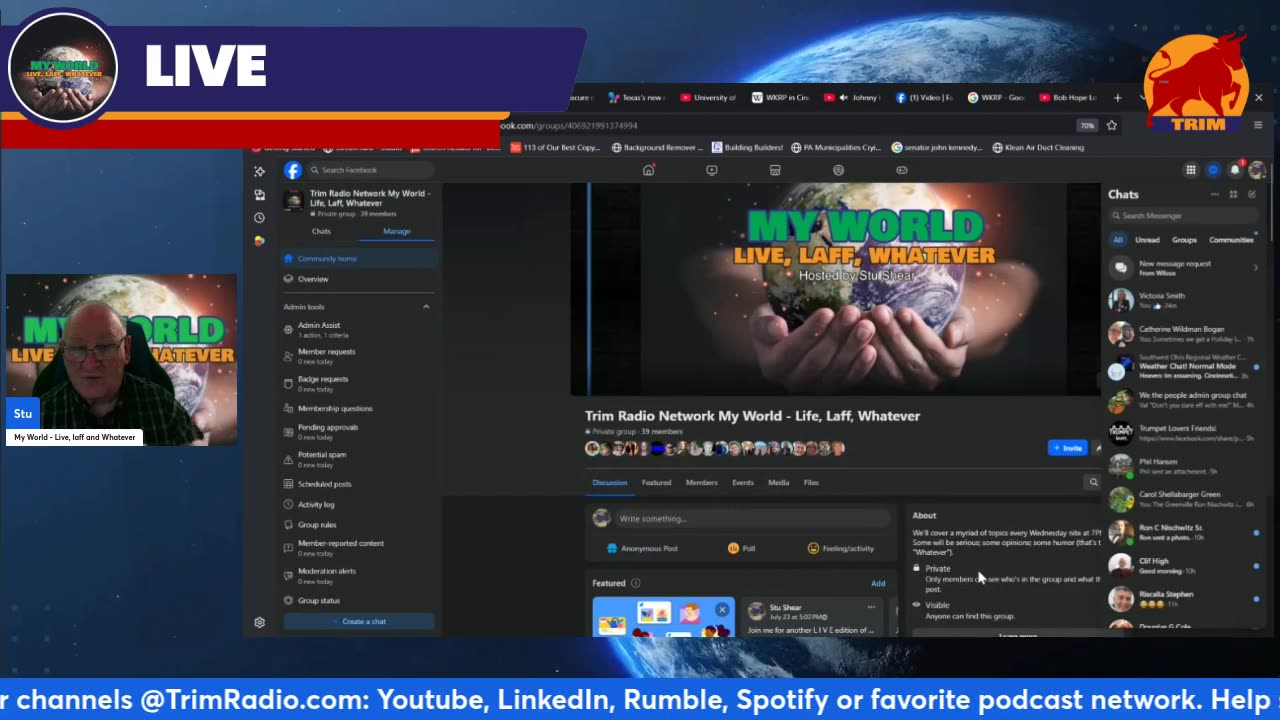This screenshot has height=720, width=1280.
Task: Filter chats by Communities
Action: pos(1231,240)
